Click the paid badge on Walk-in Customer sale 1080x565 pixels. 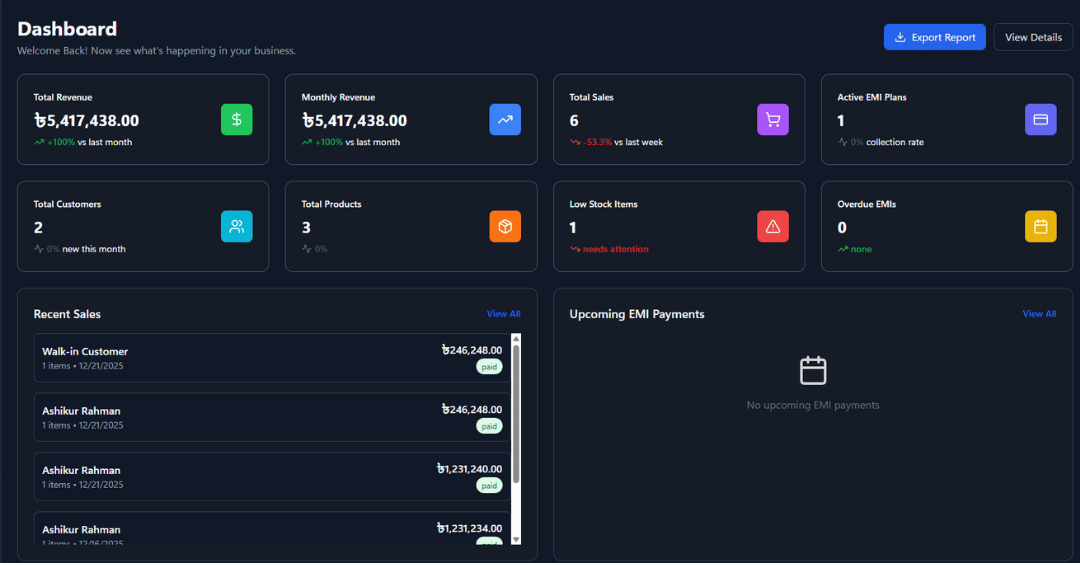489,367
